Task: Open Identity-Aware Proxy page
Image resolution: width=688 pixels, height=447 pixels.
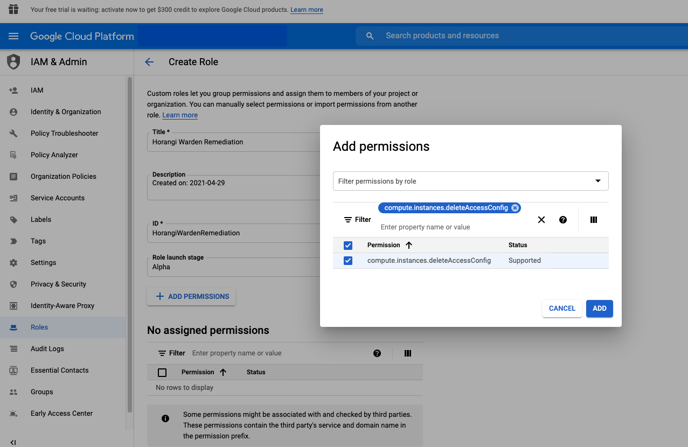Action: (62, 305)
